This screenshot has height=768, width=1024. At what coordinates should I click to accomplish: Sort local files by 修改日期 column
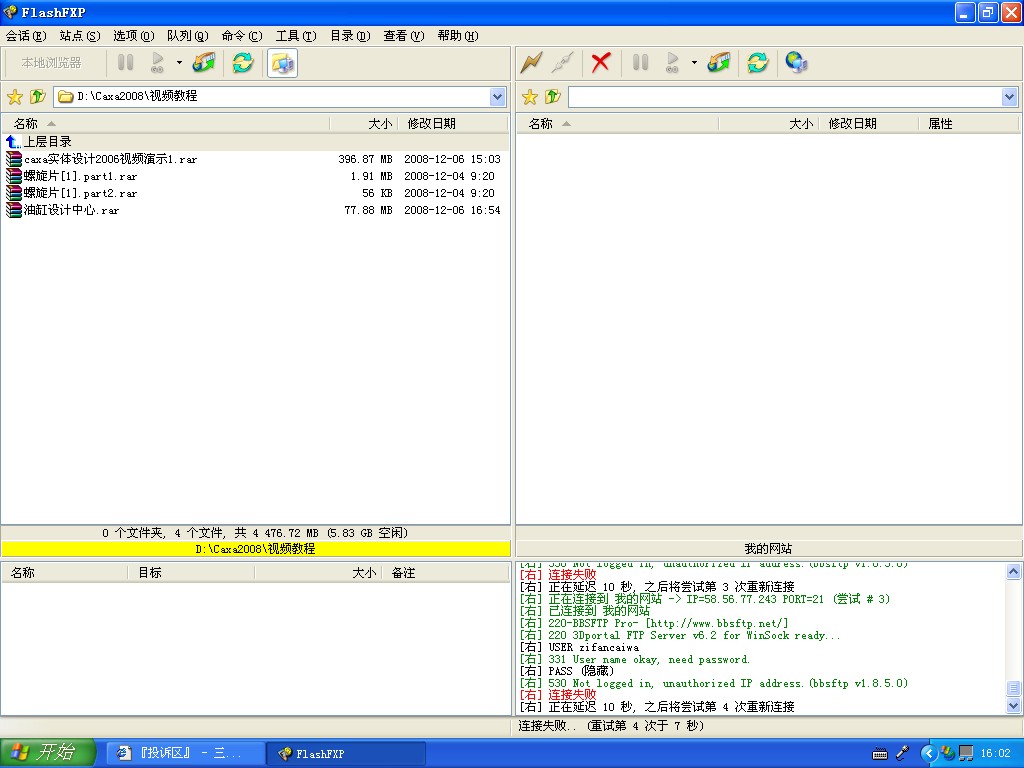[x=453, y=123]
